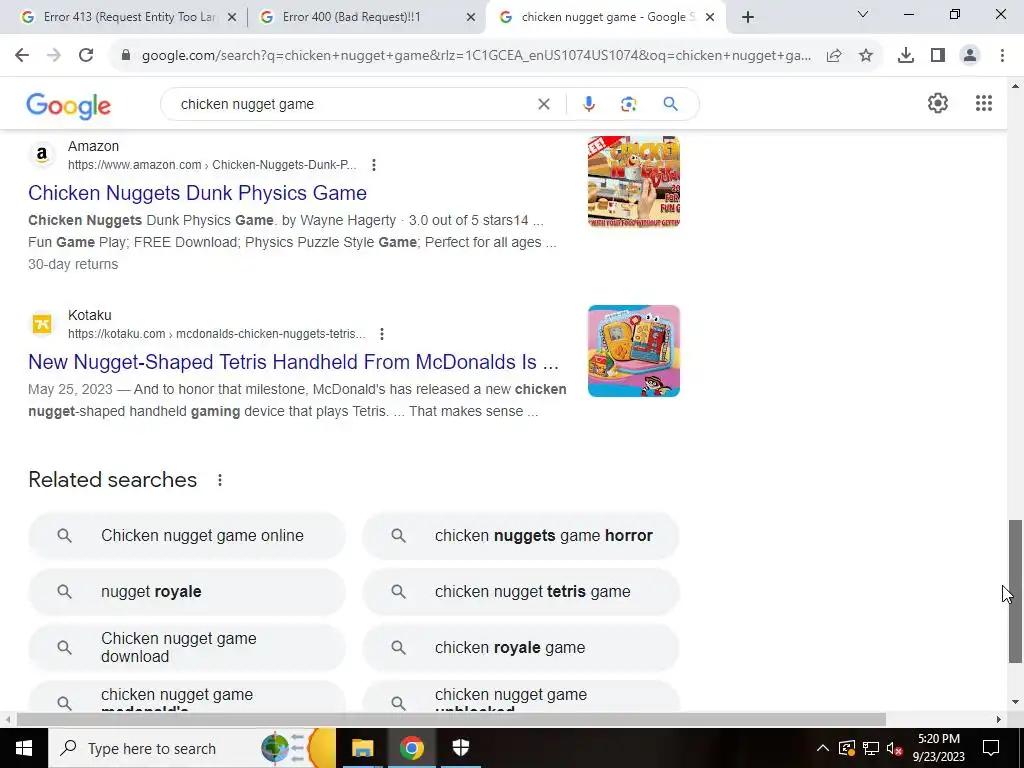The width and height of the screenshot is (1024, 768).
Task: Bookmark this page with the star icon
Action: tap(866, 56)
